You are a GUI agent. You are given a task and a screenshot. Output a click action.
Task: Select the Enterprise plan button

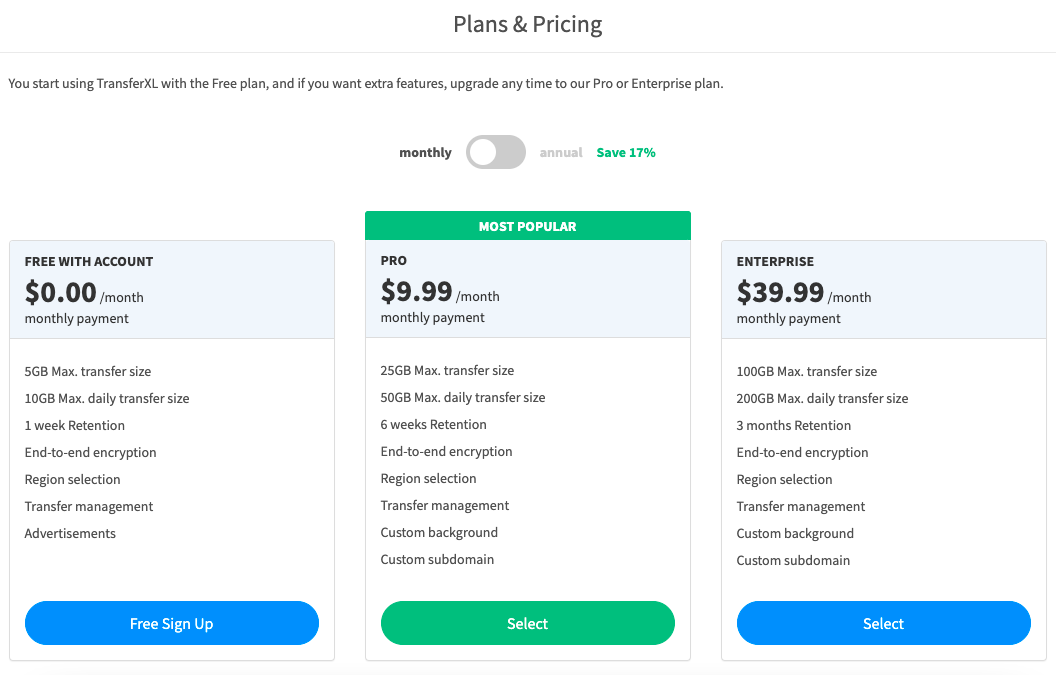pos(883,623)
